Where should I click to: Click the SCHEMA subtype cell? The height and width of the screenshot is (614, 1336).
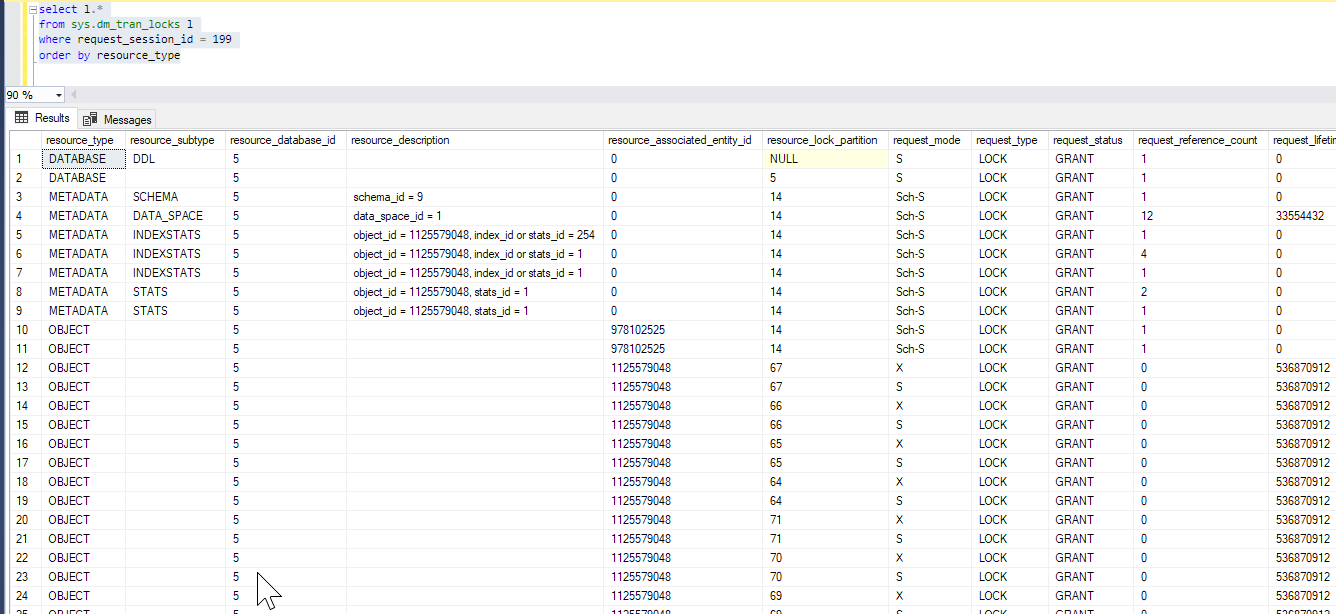pyautogui.click(x=175, y=197)
